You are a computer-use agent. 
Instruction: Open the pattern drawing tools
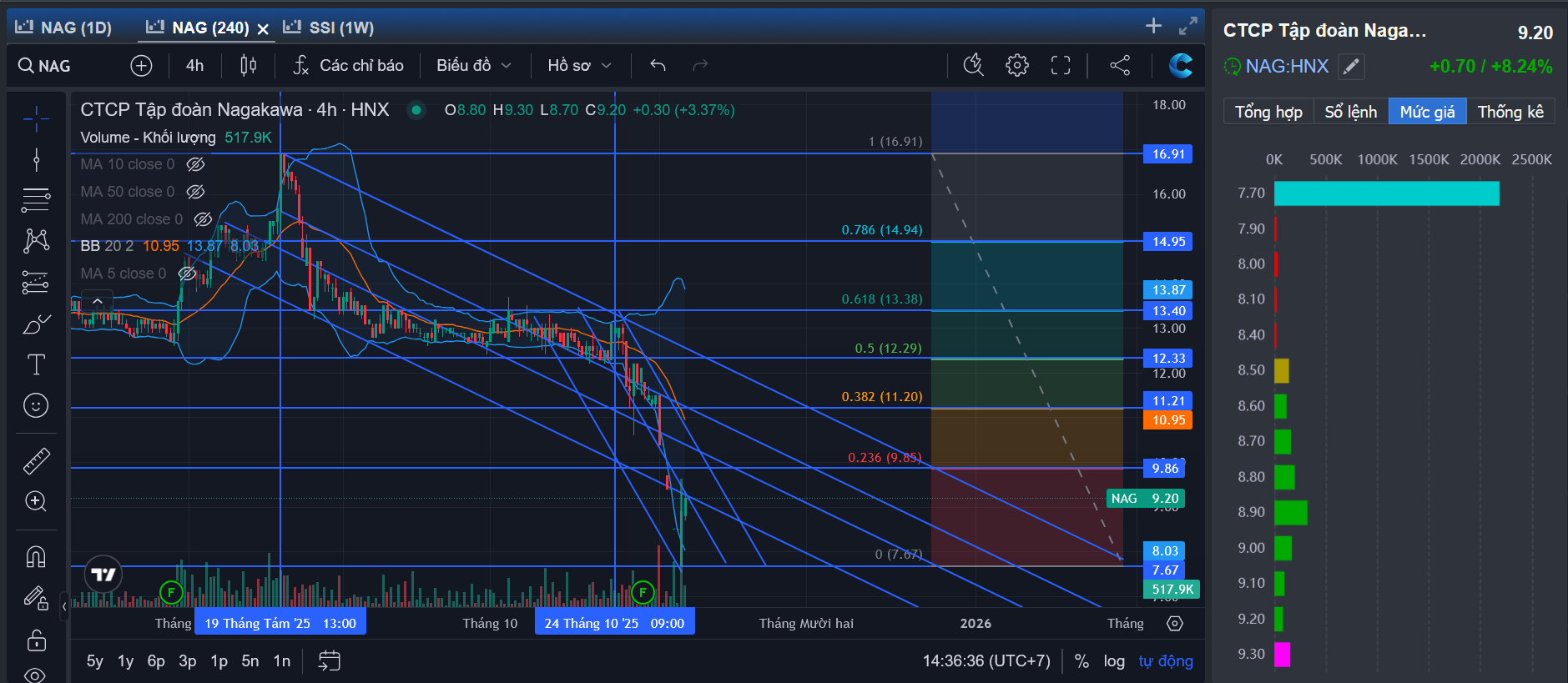[x=36, y=241]
